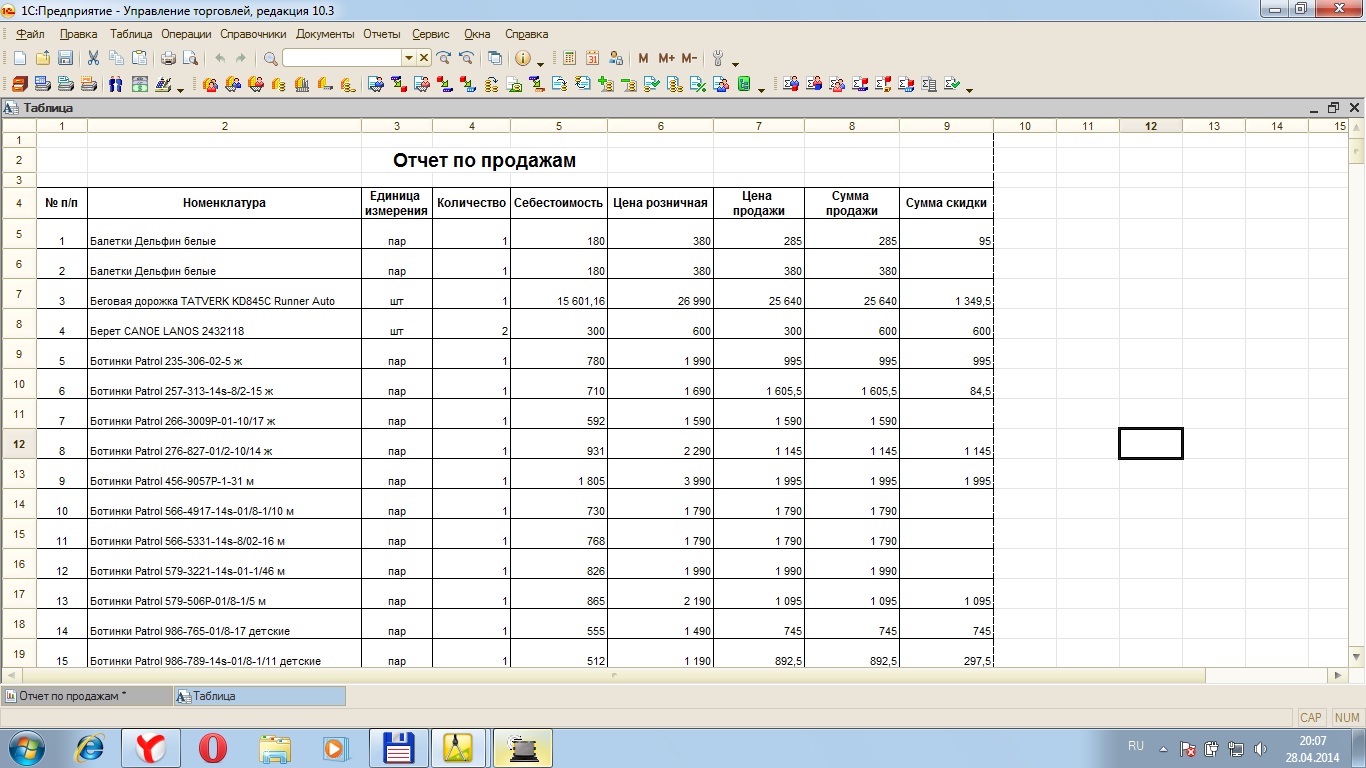
Task: Click the Print icon in toolbar
Action: click(168, 59)
